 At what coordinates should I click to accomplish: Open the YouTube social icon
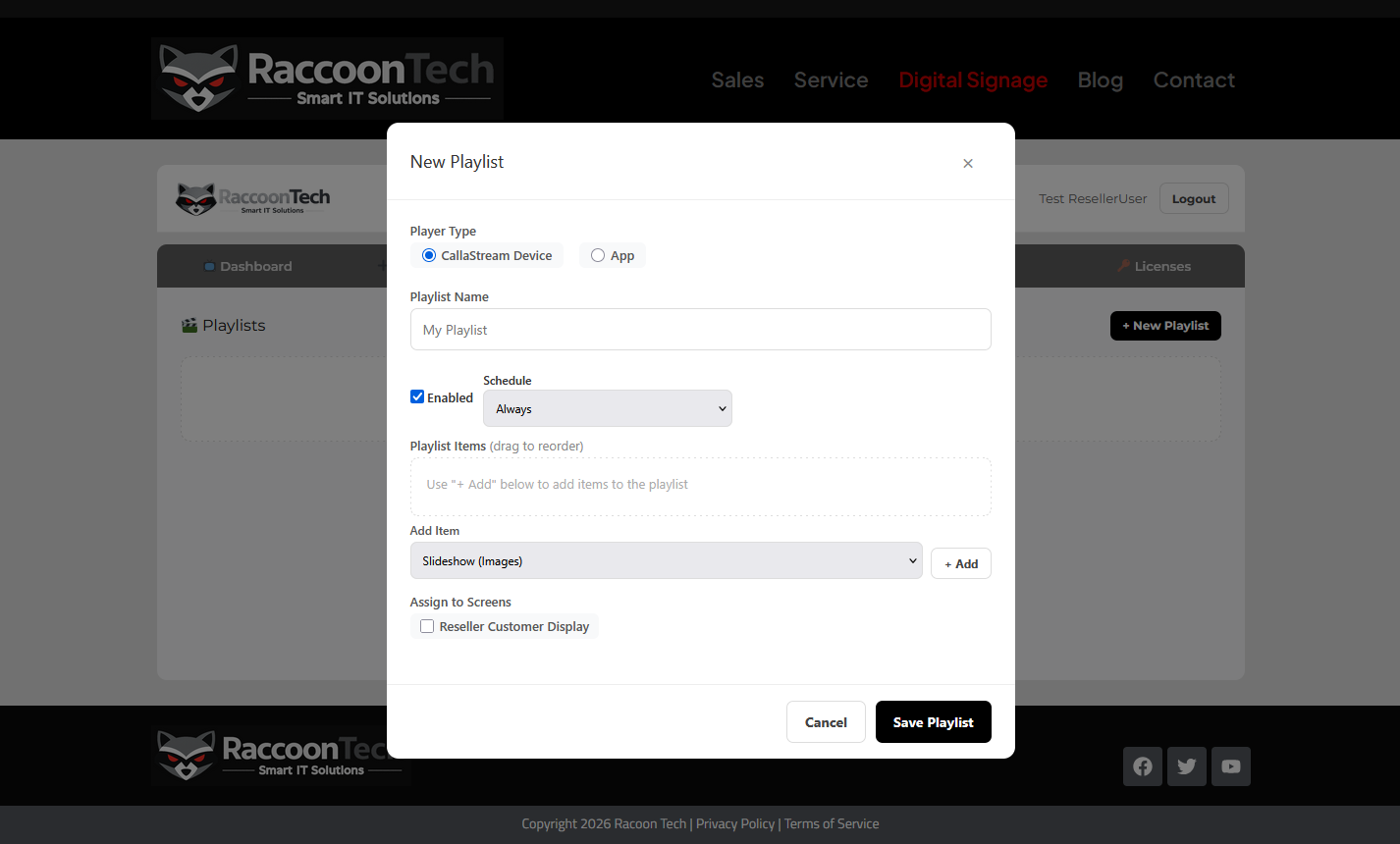coord(1231,766)
